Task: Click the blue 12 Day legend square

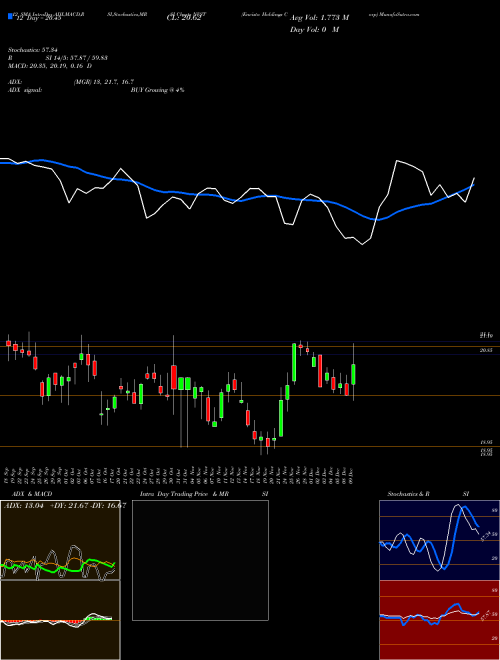Action: (10, 16)
